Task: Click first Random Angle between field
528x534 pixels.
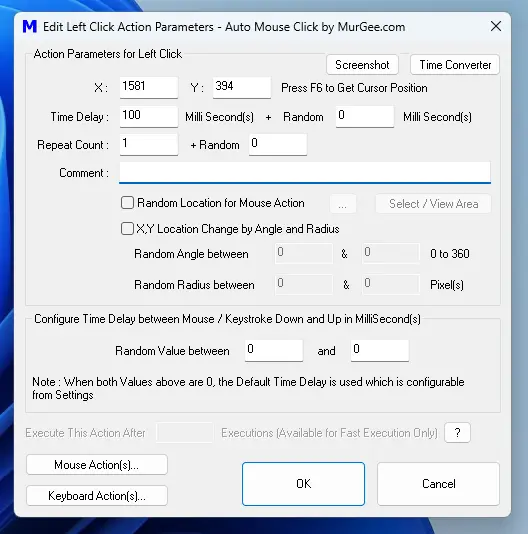Action: [304, 253]
